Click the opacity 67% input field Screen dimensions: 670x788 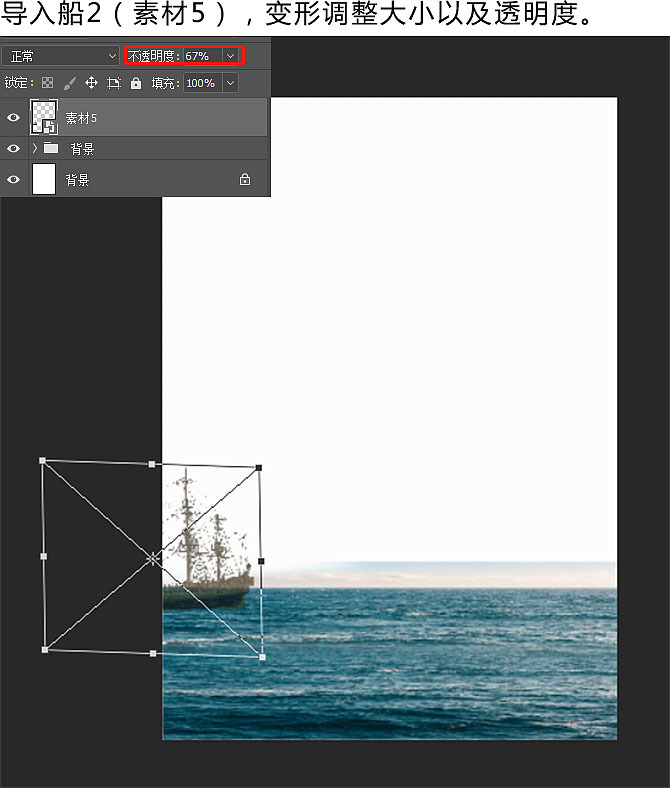(x=202, y=57)
